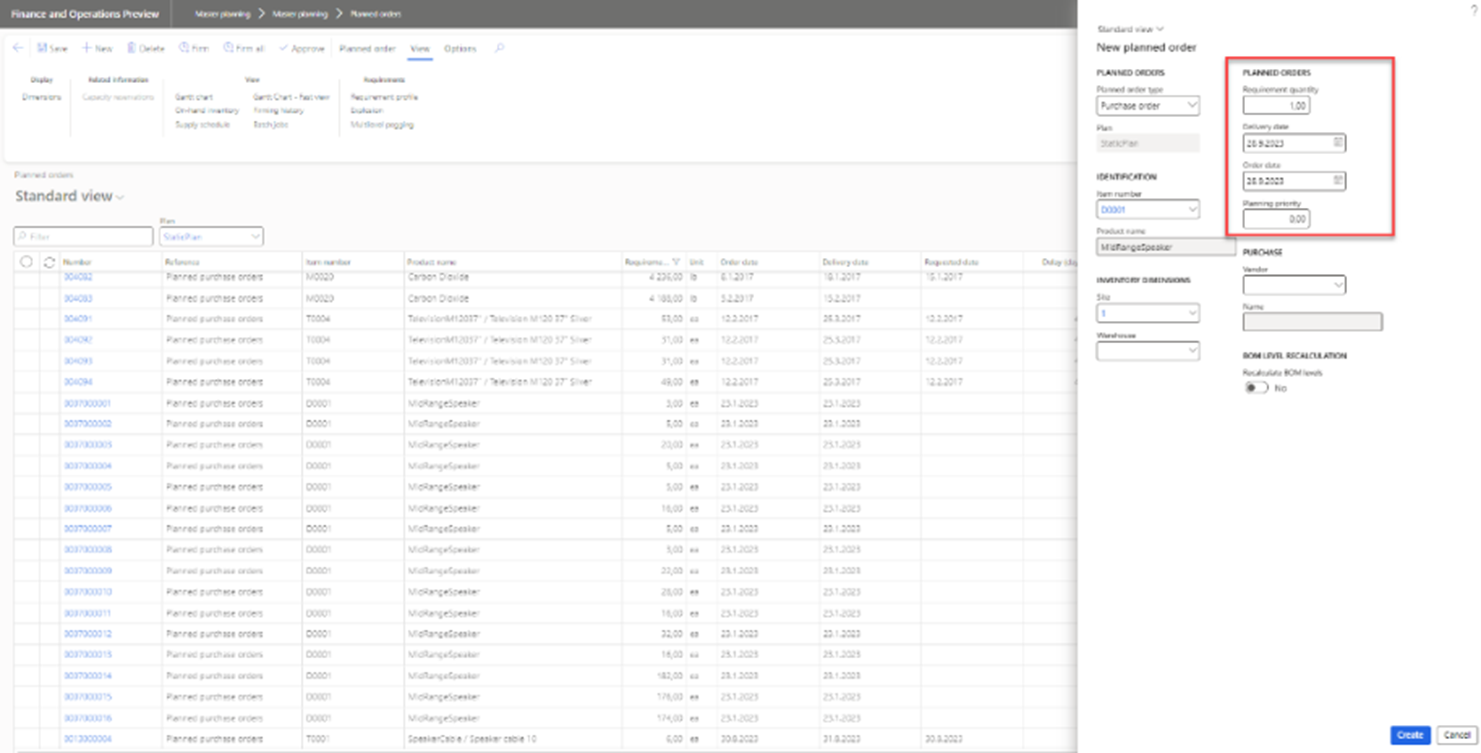Click Firm to firm the planned order
Viewport: 1481px width, 753px height.
click(194, 48)
